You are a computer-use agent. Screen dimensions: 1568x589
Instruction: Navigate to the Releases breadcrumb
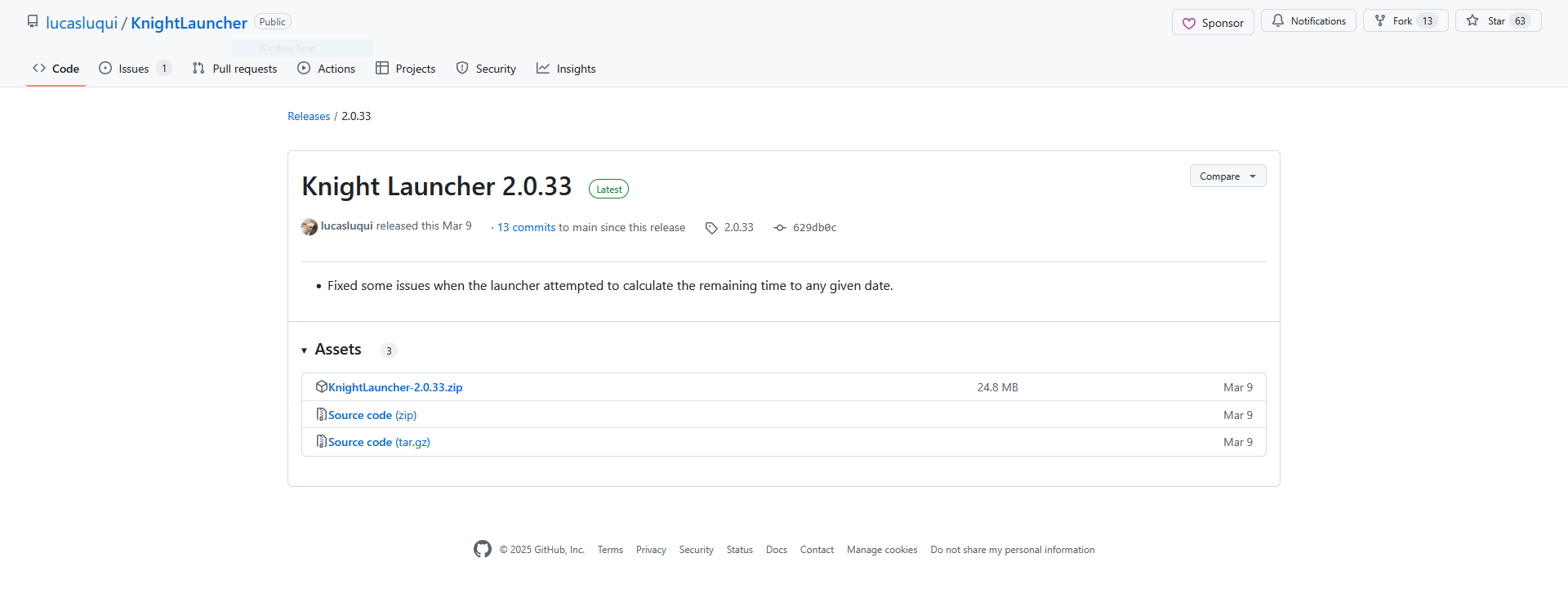point(309,116)
